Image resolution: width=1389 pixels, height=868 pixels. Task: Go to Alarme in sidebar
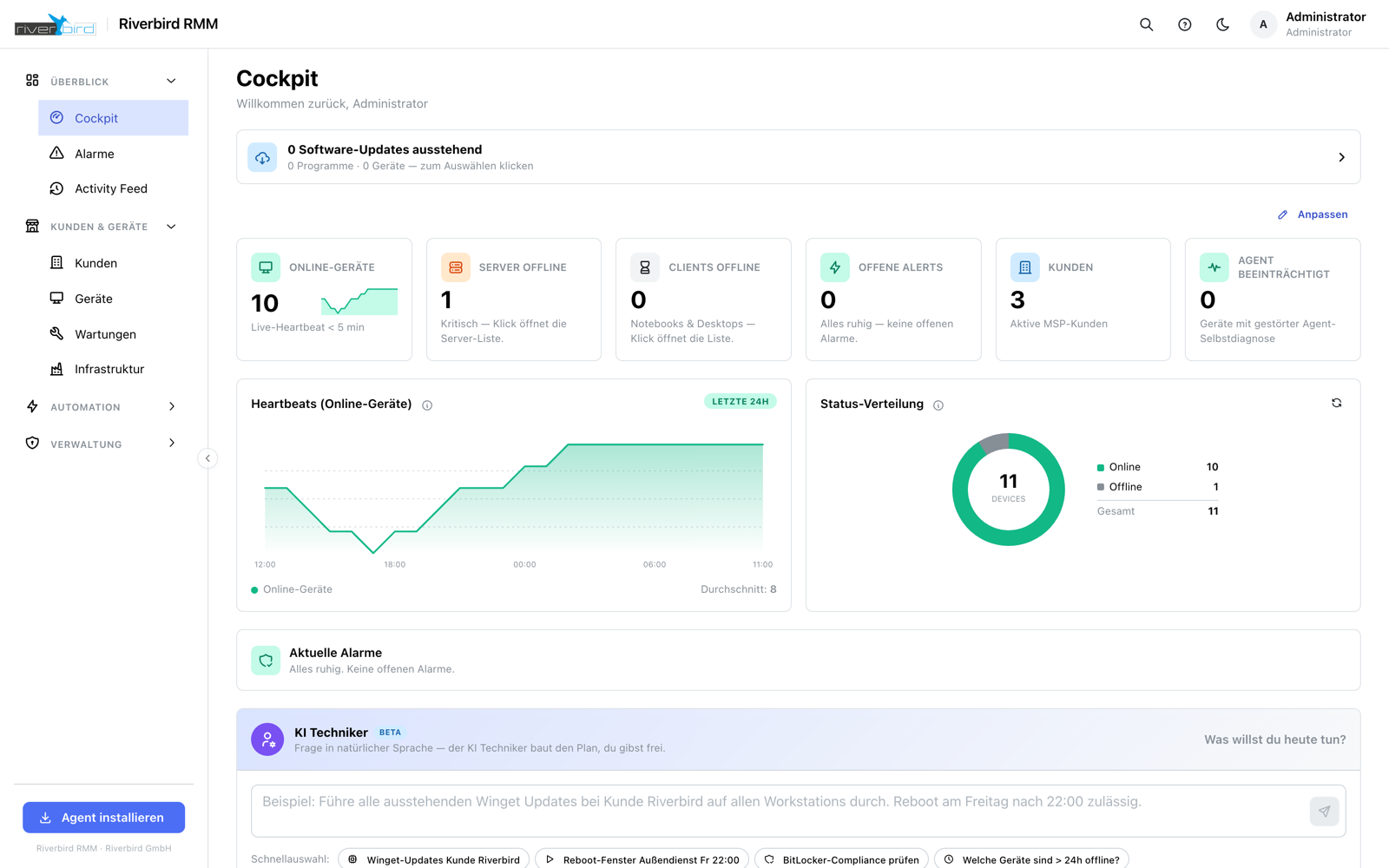tap(113, 154)
